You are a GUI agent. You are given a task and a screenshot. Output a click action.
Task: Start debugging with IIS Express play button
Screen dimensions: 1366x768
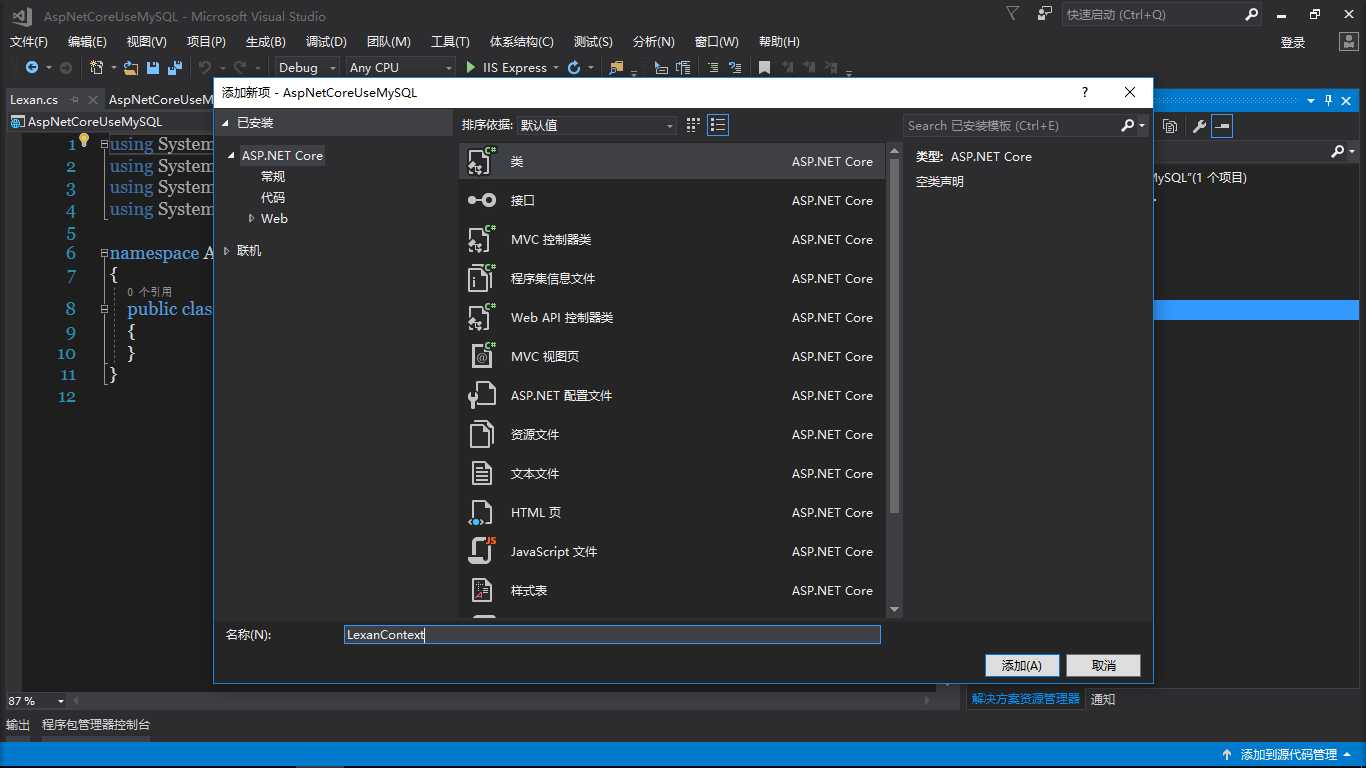(472, 67)
